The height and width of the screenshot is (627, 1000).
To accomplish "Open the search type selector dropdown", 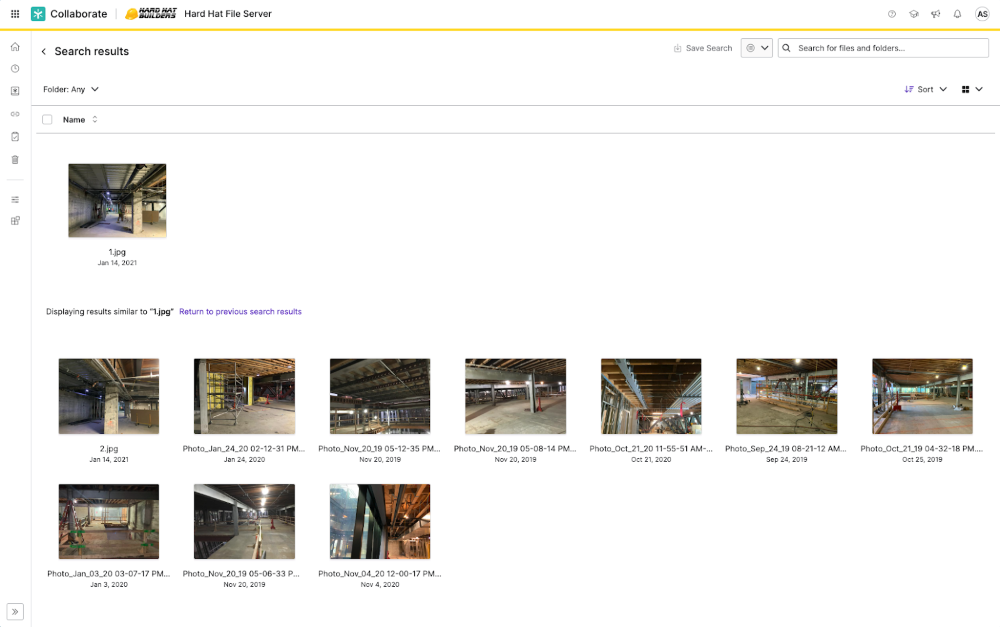I will [x=756, y=48].
